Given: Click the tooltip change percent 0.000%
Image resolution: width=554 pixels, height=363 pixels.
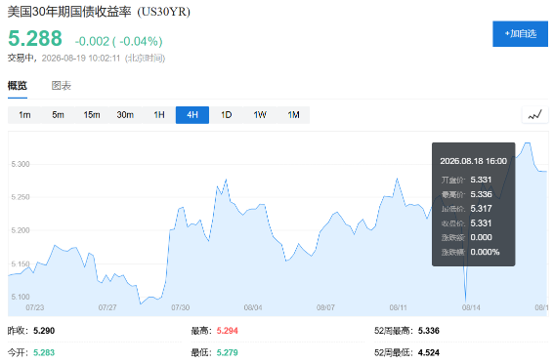Looking at the screenshot, I should [485, 252].
